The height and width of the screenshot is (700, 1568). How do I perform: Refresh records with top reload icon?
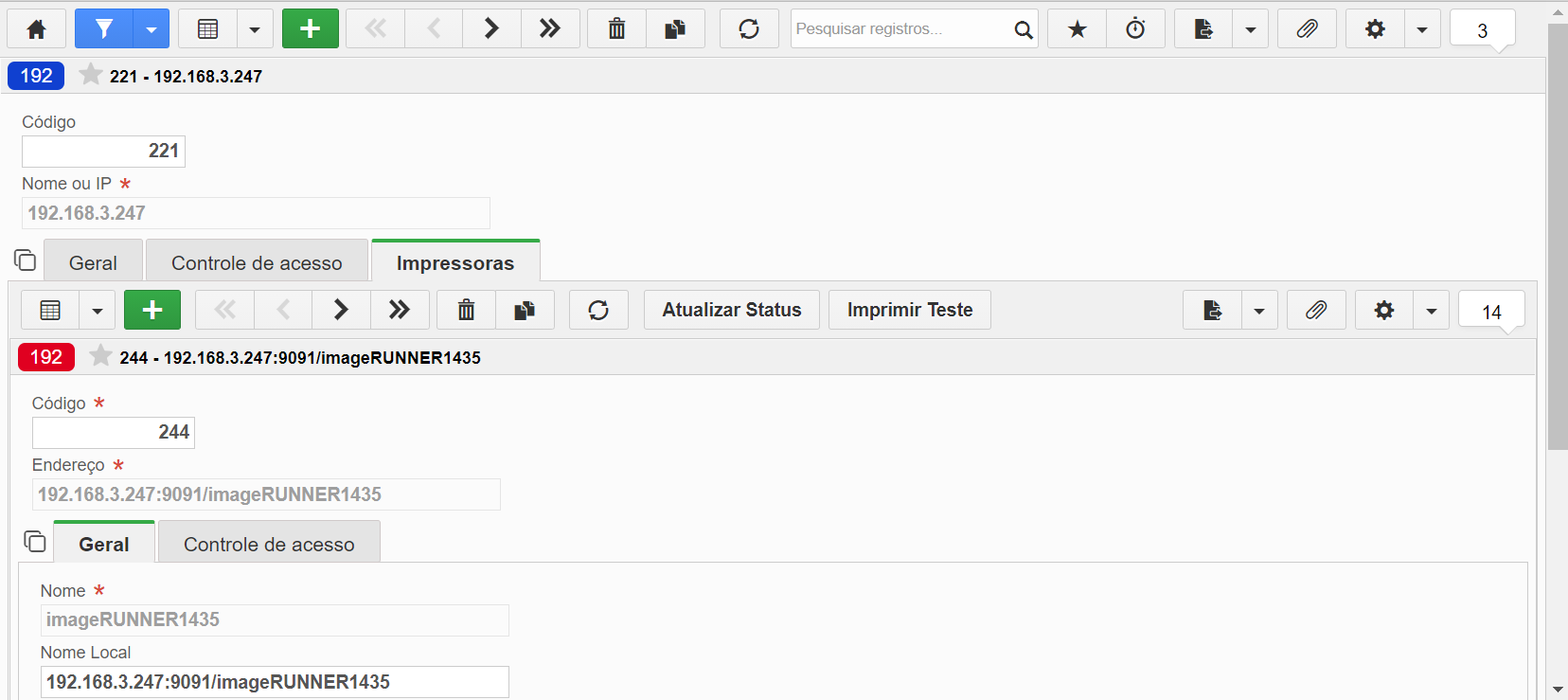[749, 29]
